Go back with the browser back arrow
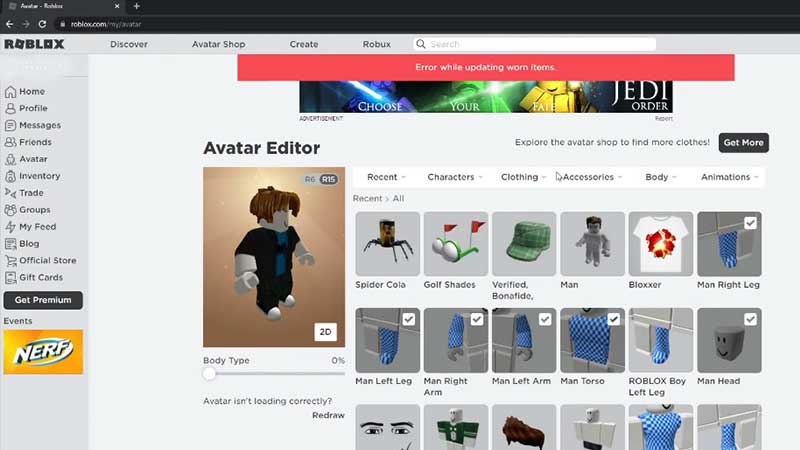The width and height of the screenshot is (800, 450). pyautogui.click(x=10, y=24)
